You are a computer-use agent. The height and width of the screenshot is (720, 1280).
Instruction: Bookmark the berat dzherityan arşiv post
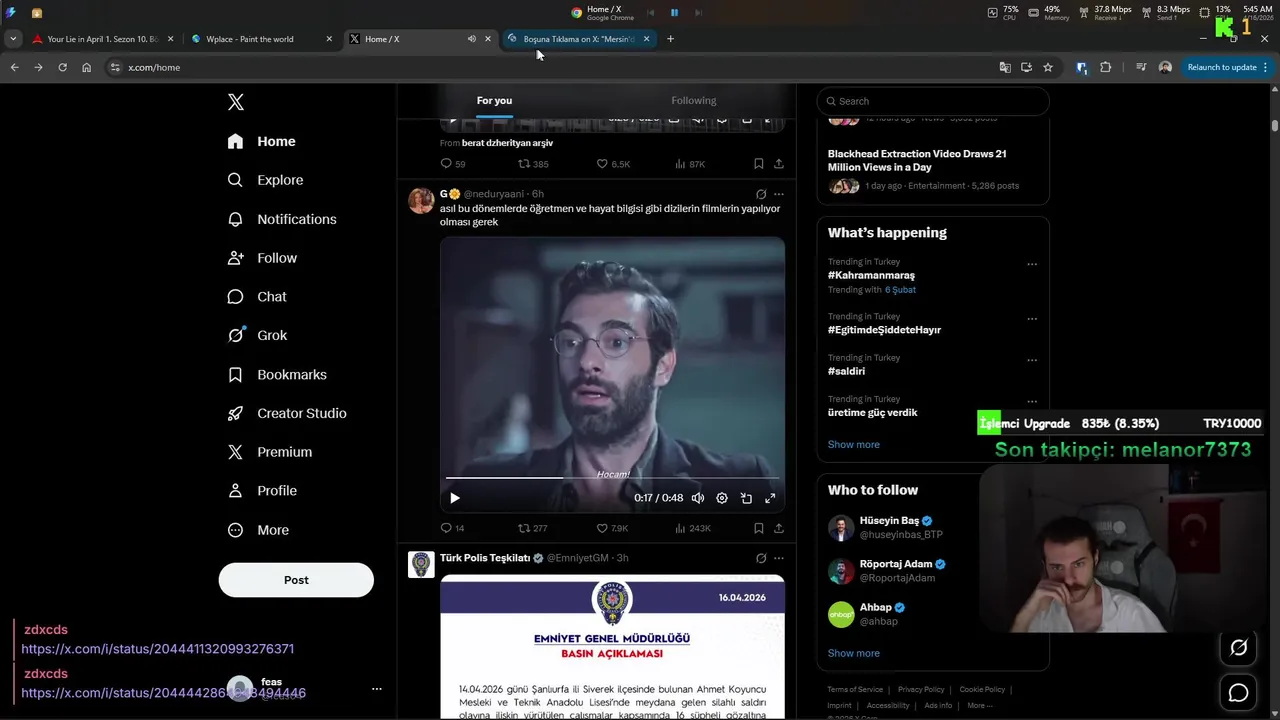pyautogui.click(x=759, y=164)
